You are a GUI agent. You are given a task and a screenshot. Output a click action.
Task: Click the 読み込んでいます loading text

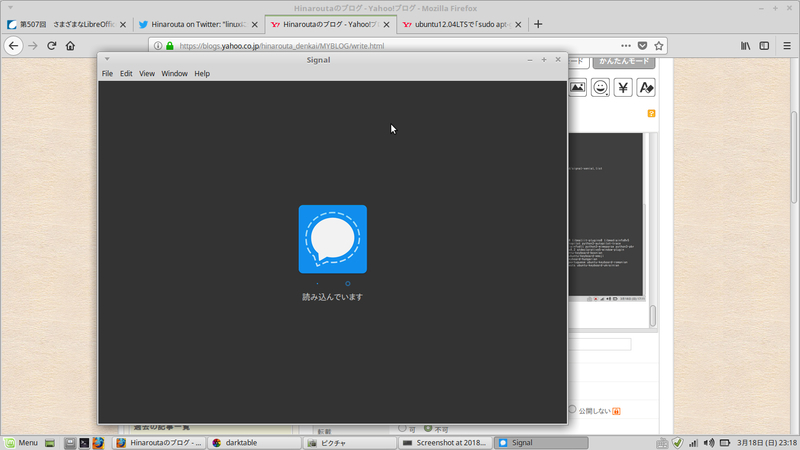point(333,297)
